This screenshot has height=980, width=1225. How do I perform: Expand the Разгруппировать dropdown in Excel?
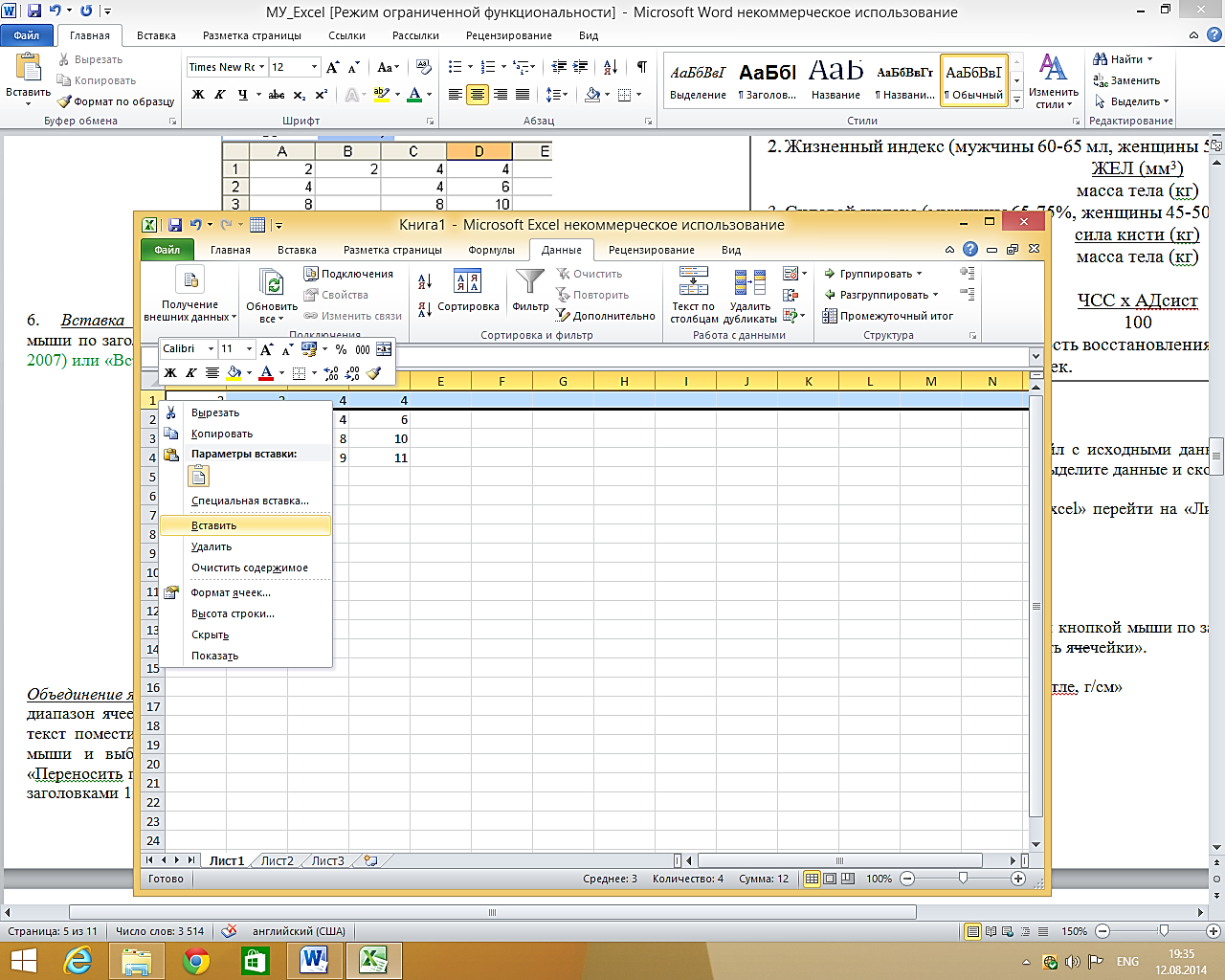[x=935, y=295]
